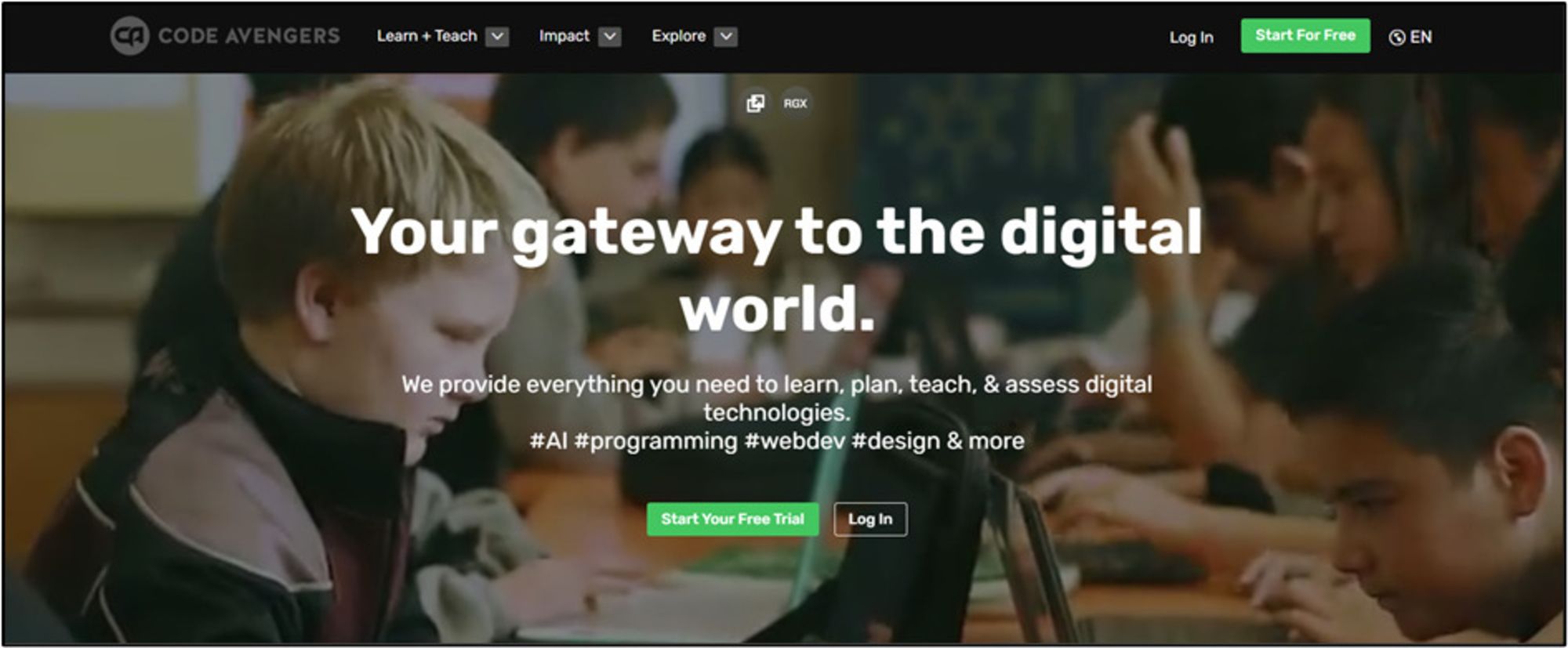This screenshot has width=1568, height=648.
Task: Open the Impact menu label
Action: click(x=564, y=36)
